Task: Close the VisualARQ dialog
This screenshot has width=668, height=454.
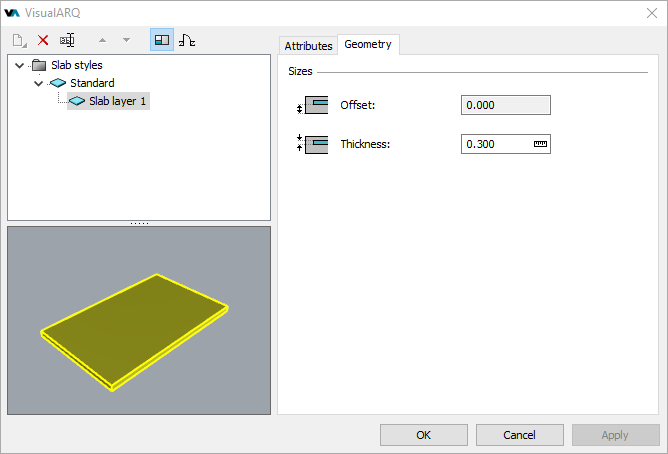Action: [652, 13]
